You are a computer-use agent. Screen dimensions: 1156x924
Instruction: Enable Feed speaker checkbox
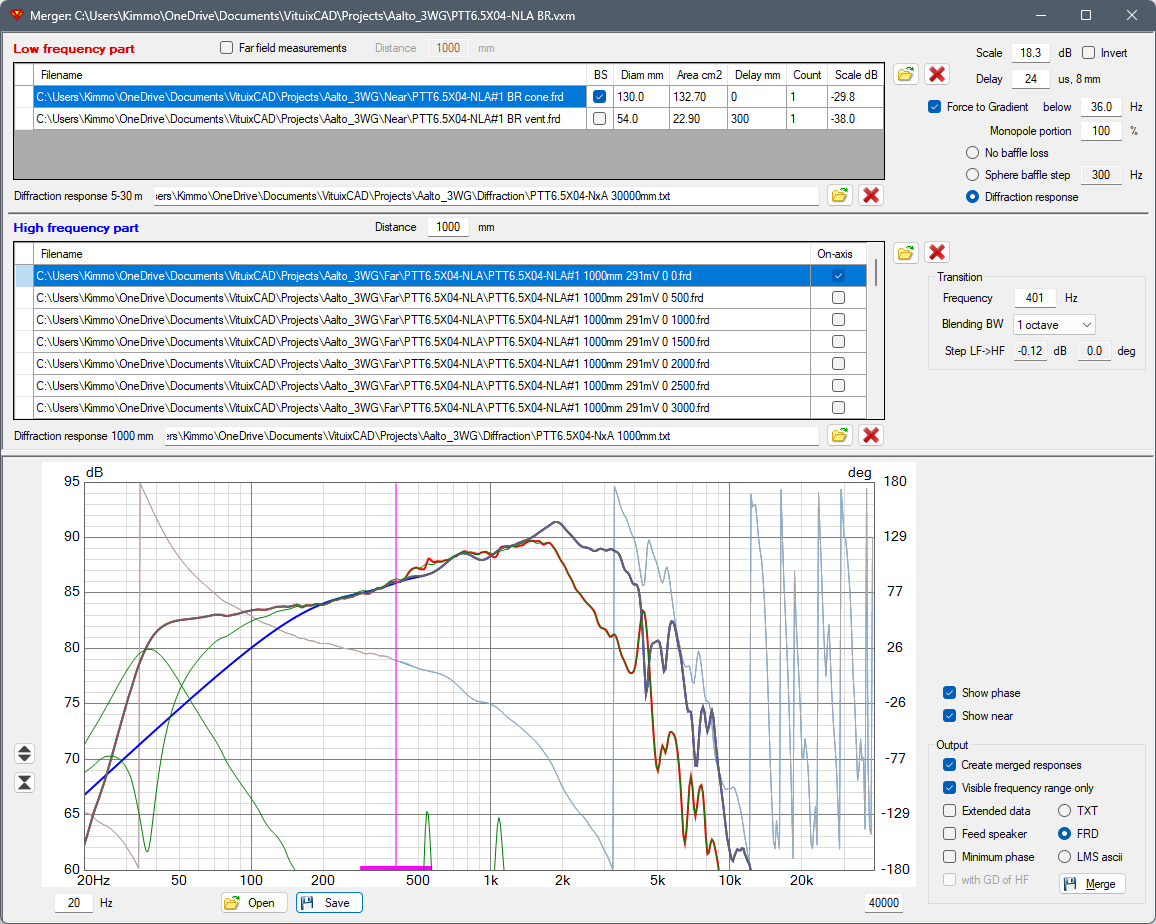(950, 833)
